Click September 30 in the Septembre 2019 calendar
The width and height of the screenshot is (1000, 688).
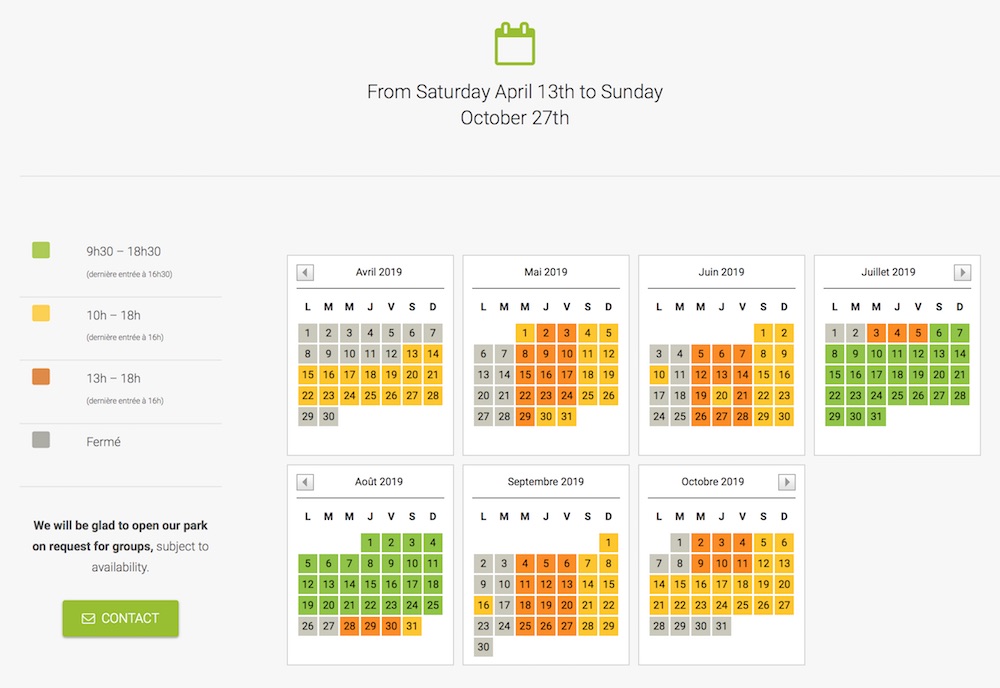pyautogui.click(x=483, y=647)
